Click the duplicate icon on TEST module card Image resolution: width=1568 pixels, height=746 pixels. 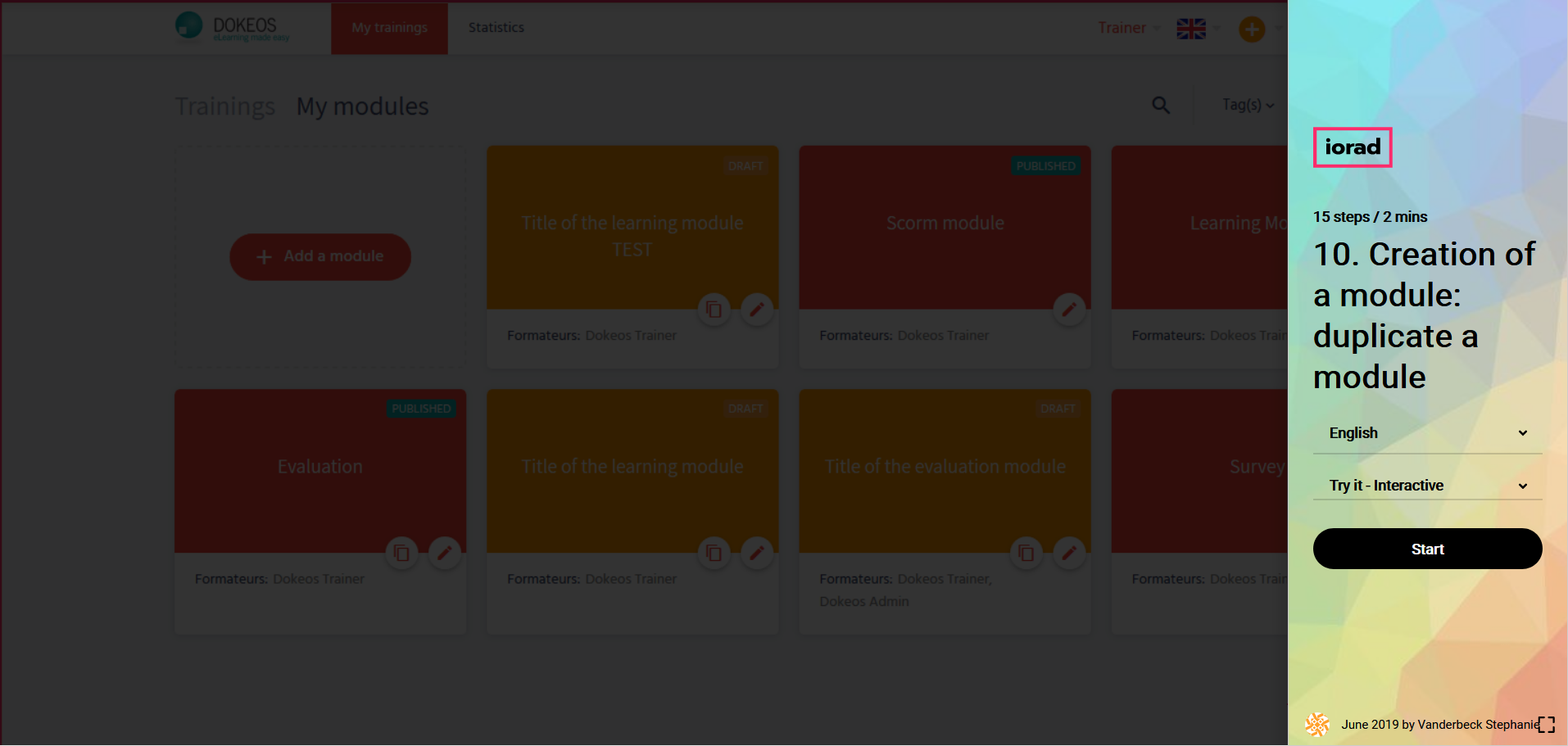(x=714, y=310)
